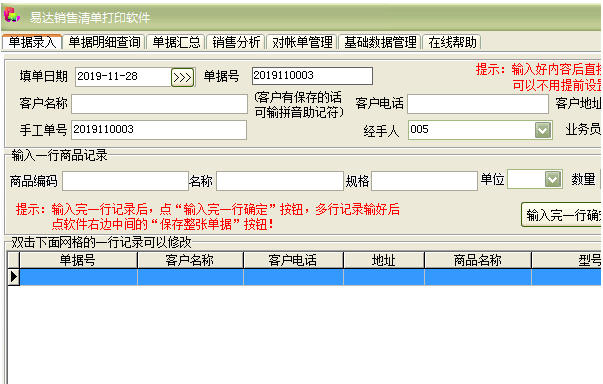Image resolution: width=603 pixels, height=384 pixels.
Task: Select the row indicator arrow in grid
Action: (x=13, y=277)
